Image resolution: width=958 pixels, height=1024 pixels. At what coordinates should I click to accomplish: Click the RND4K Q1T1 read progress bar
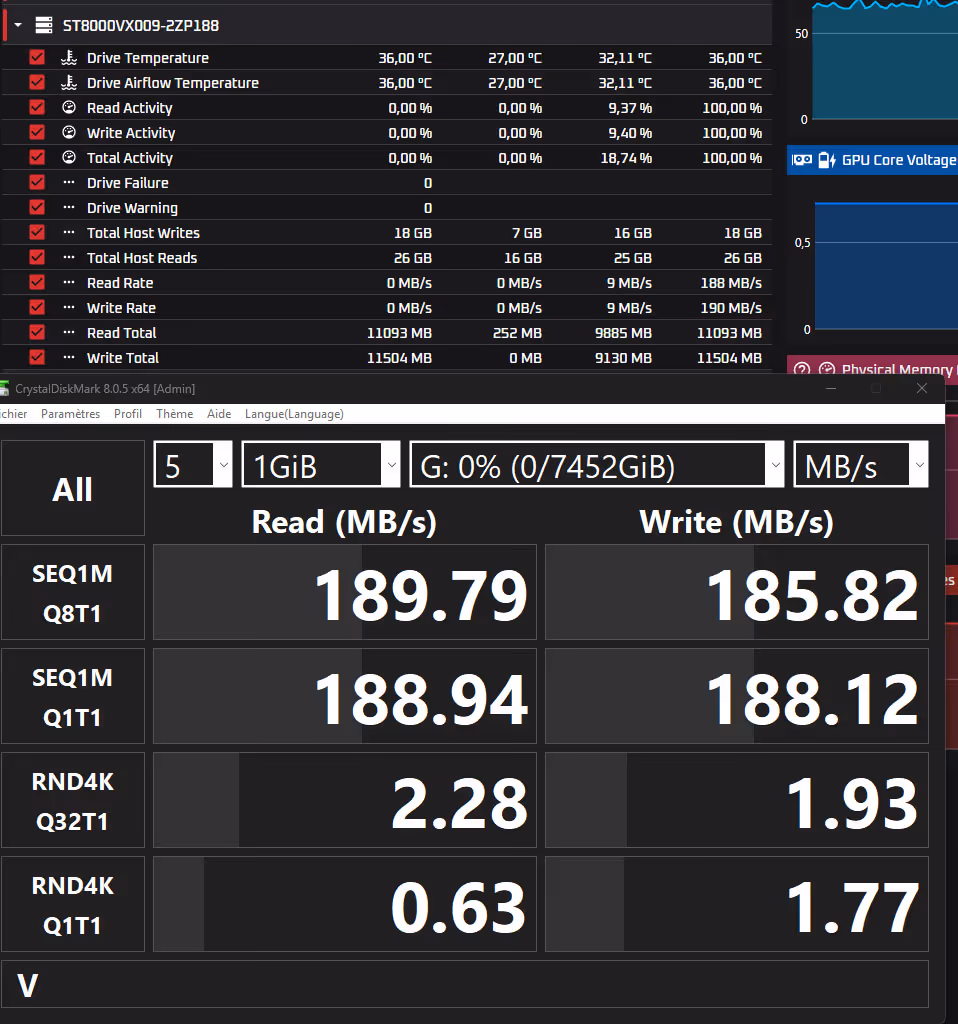tap(344, 904)
